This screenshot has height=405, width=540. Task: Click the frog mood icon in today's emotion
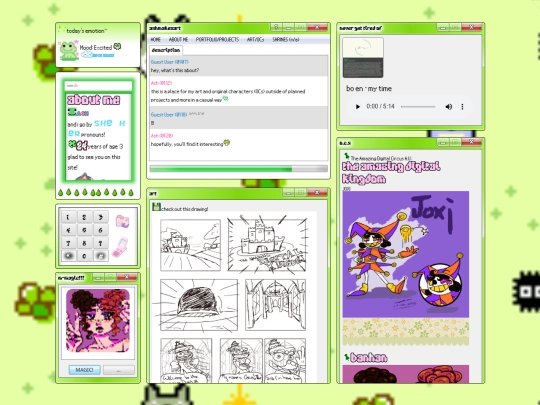click(69, 51)
